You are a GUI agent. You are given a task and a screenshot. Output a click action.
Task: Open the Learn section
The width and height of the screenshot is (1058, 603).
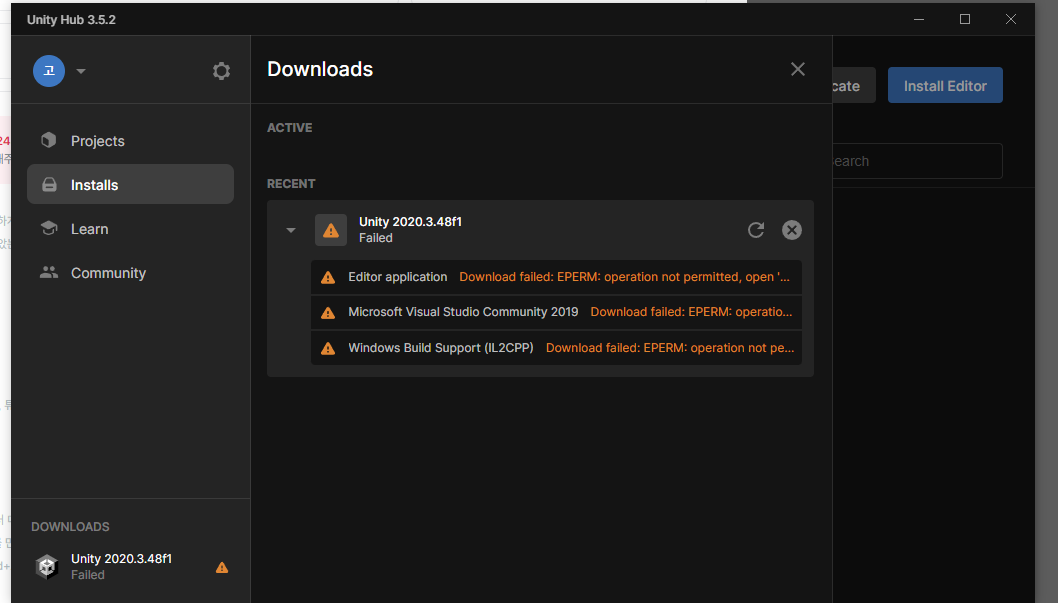tap(130, 229)
